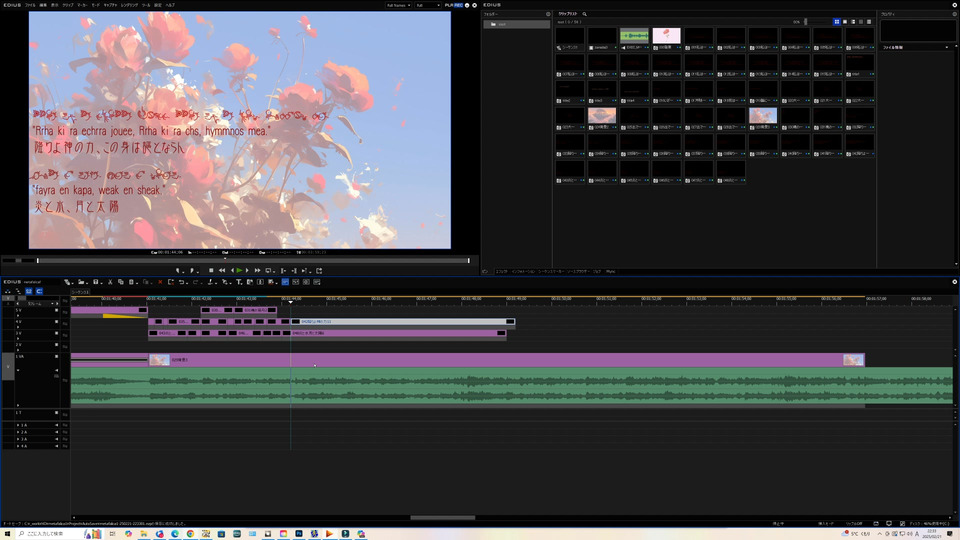
Task: Redo the last undone edit
Action: [196, 282]
